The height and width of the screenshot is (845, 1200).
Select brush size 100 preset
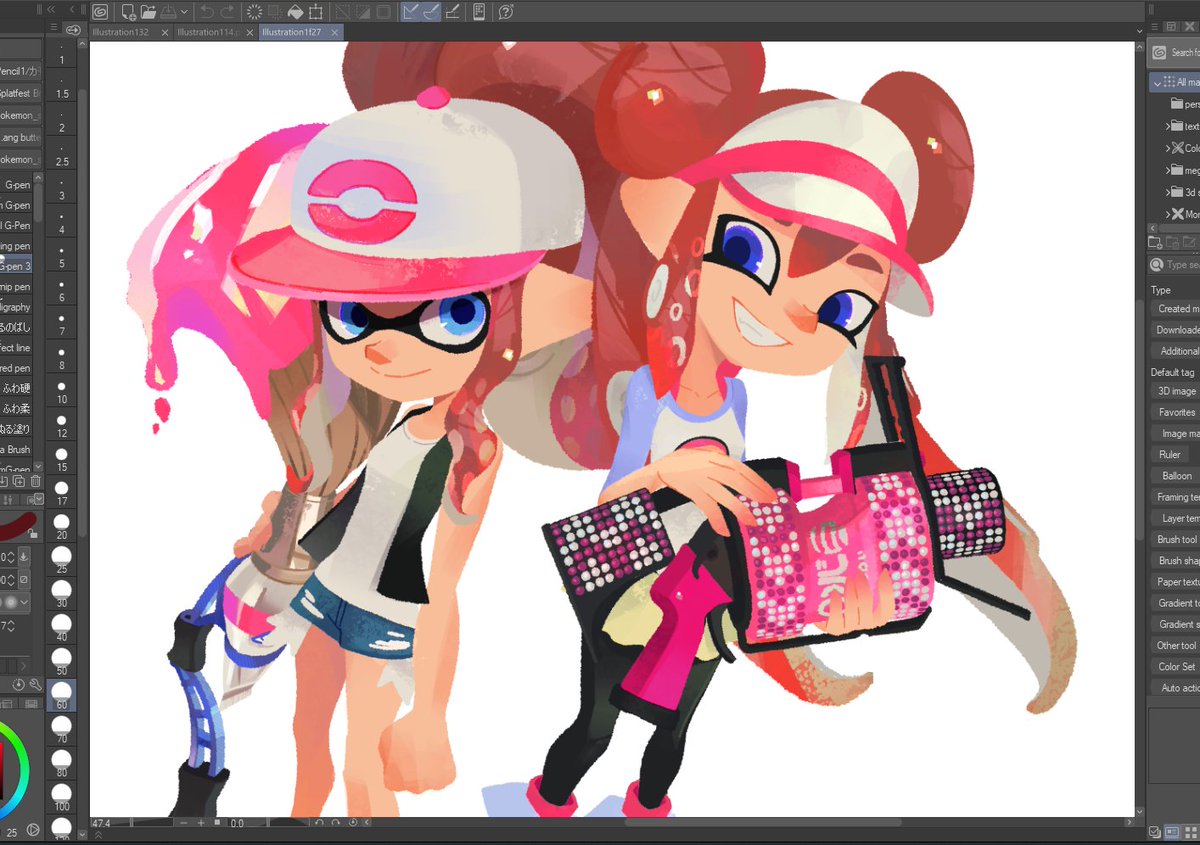(x=62, y=797)
